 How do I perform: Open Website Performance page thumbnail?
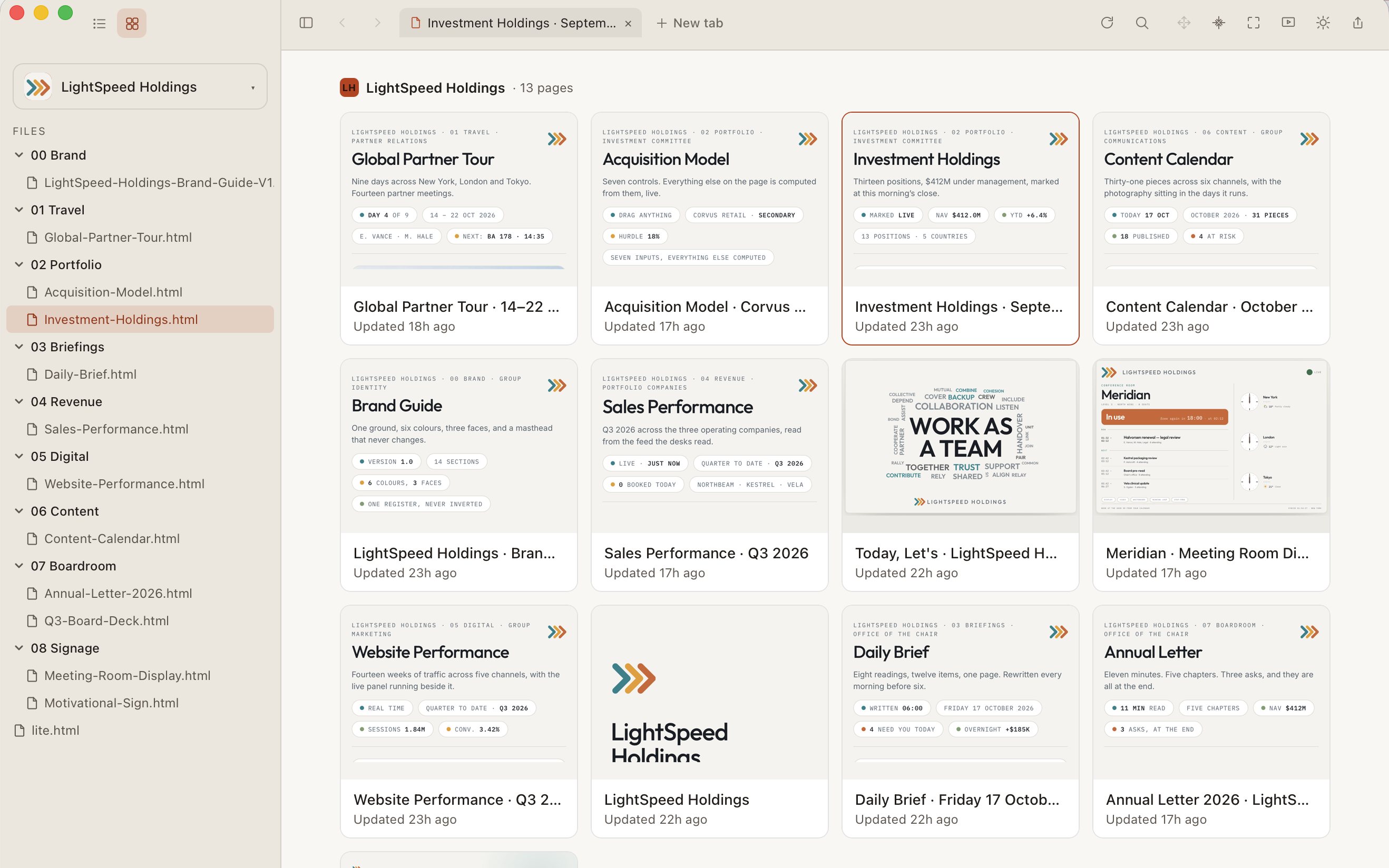459,693
